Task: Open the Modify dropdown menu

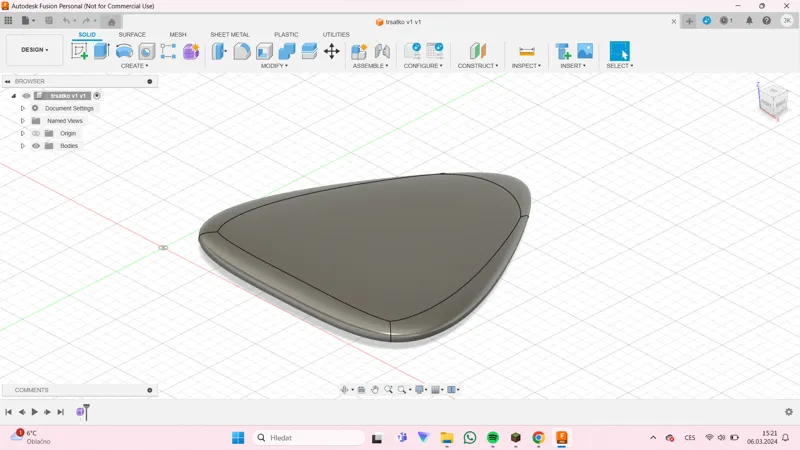Action: 274,66
